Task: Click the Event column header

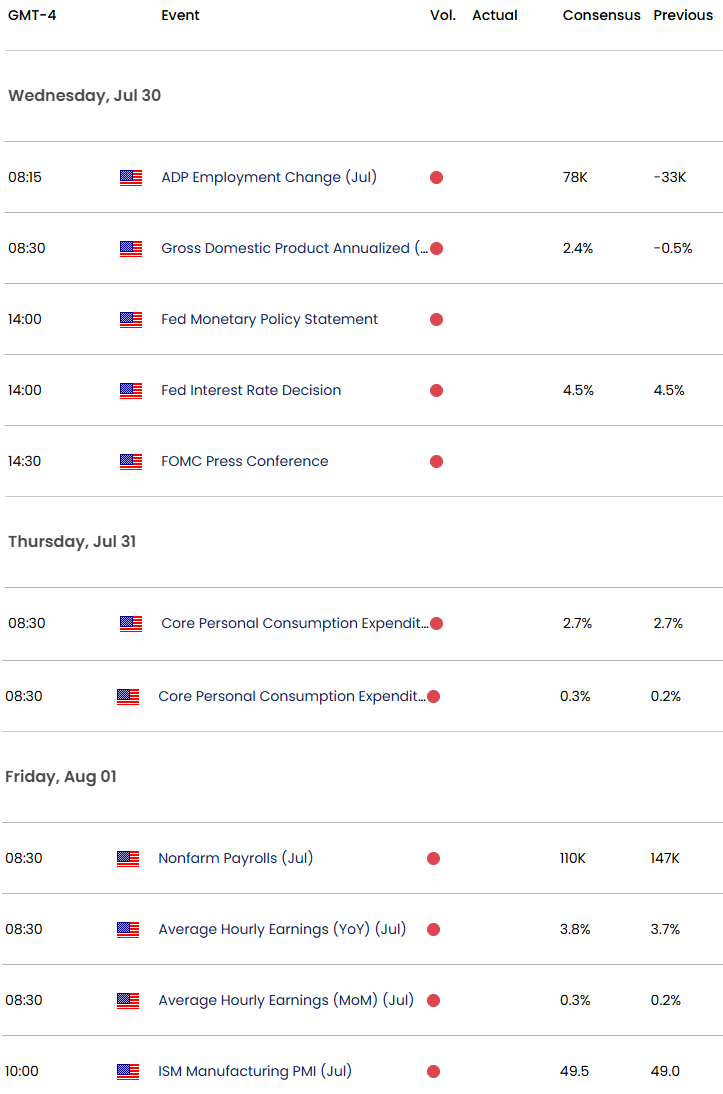Action: click(x=180, y=16)
